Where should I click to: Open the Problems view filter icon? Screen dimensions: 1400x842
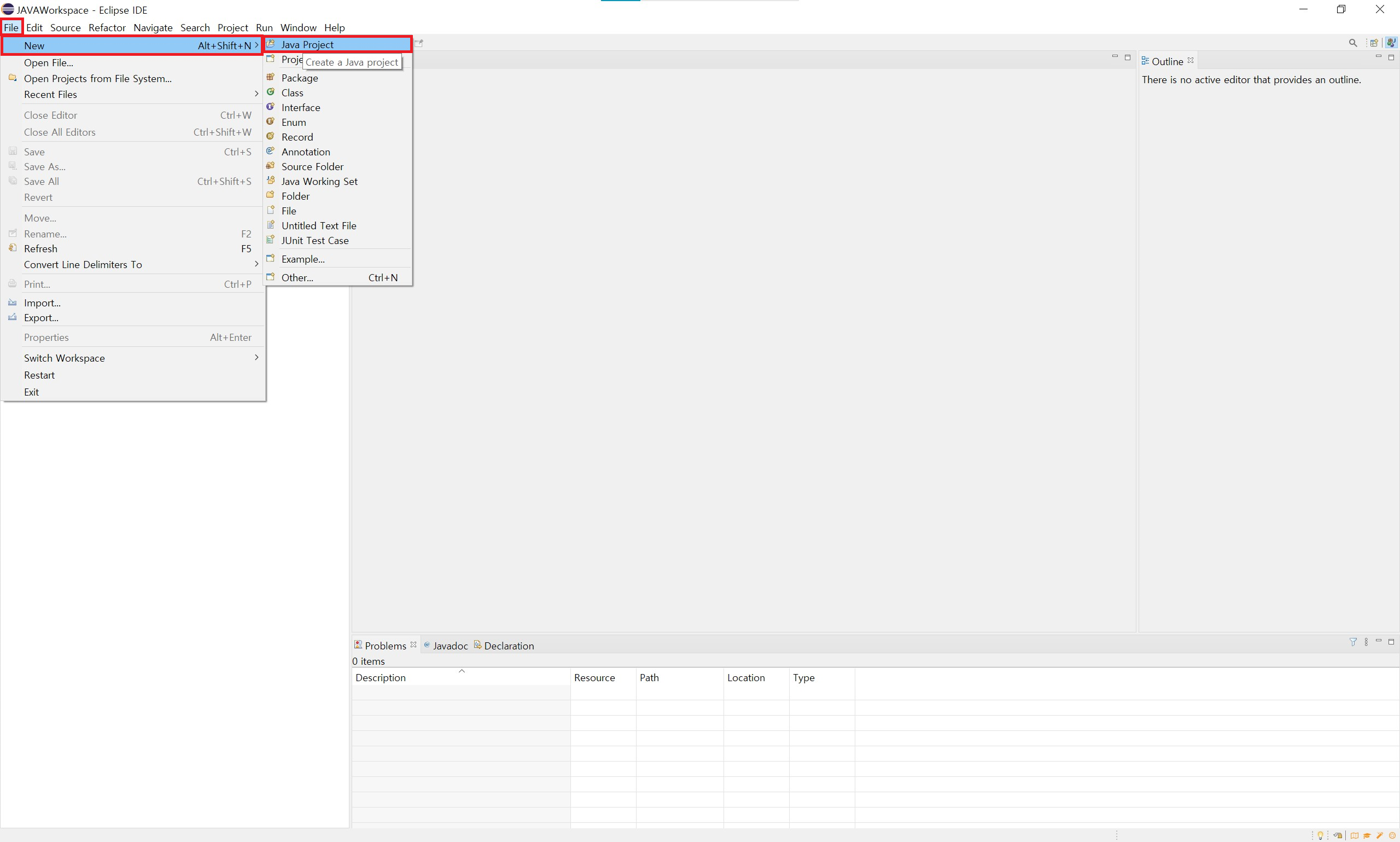[x=1353, y=642]
